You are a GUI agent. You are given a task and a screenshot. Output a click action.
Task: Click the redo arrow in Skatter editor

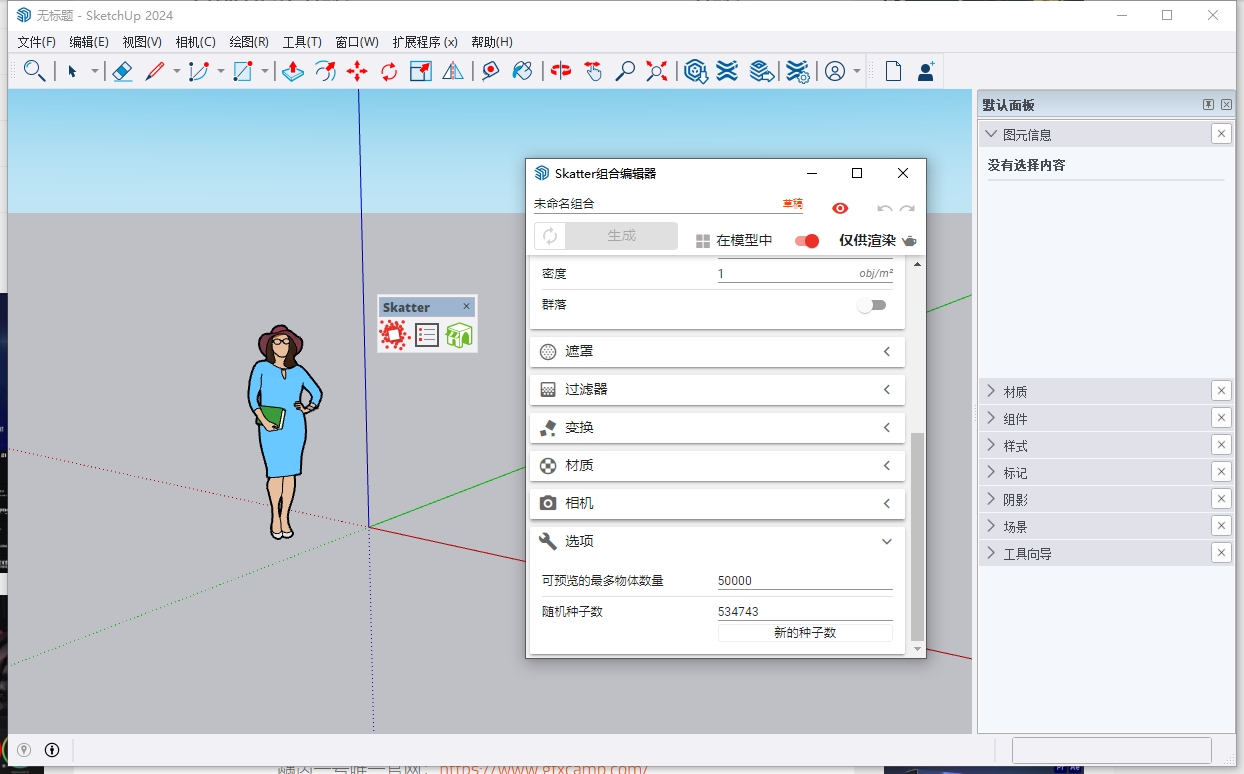[x=907, y=208]
